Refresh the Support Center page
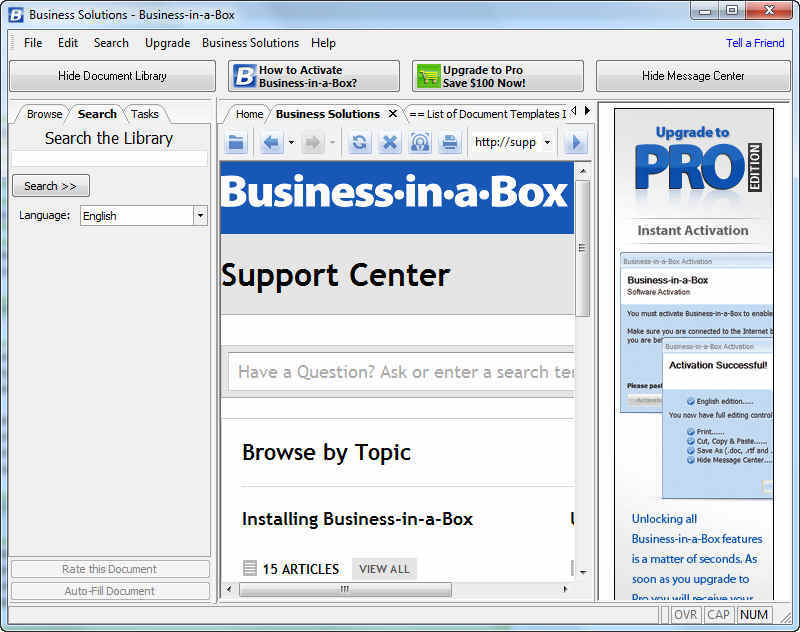Screen dimensions: 800x632 359,142
